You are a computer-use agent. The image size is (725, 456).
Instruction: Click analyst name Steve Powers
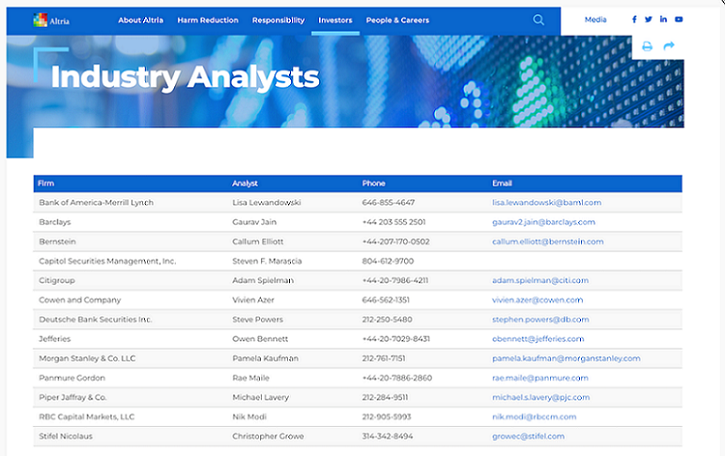point(258,319)
